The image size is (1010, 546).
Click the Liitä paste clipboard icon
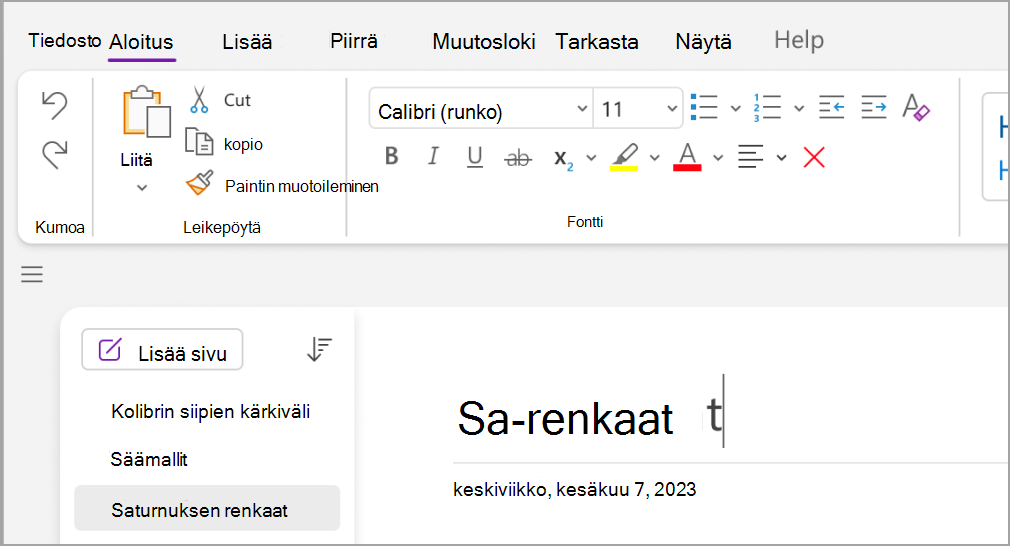(147, 112)
